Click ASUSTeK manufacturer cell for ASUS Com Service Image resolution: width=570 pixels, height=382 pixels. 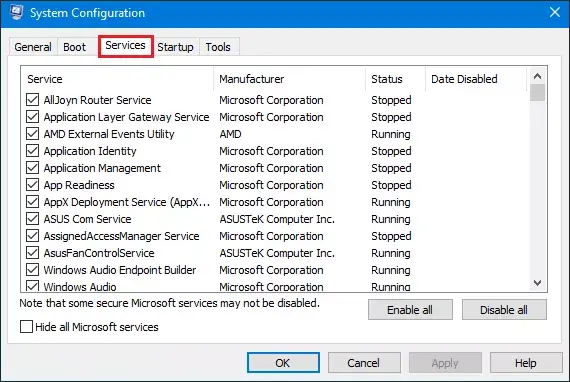point(277,219)
